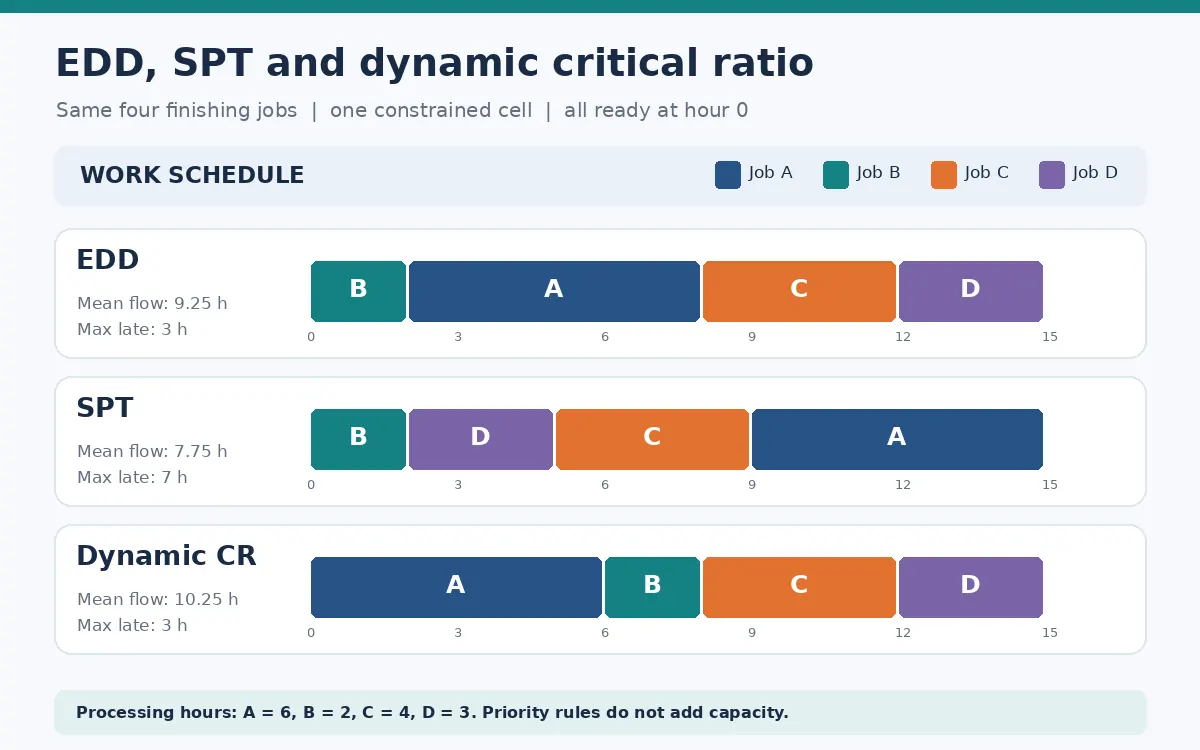Click the Job C orange legend swatch
The image size is (1200, 750).
click(944, 175)
